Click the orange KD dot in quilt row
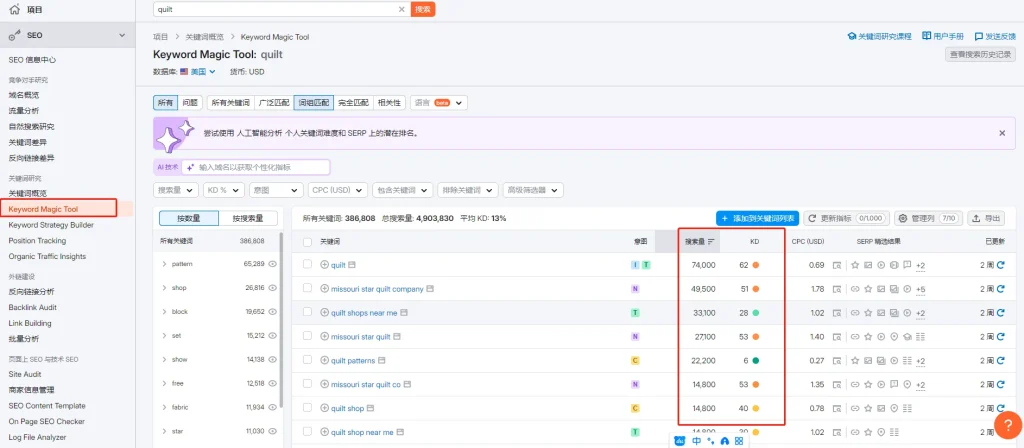Screen dimensions: 1024x448 coord(756,265)
